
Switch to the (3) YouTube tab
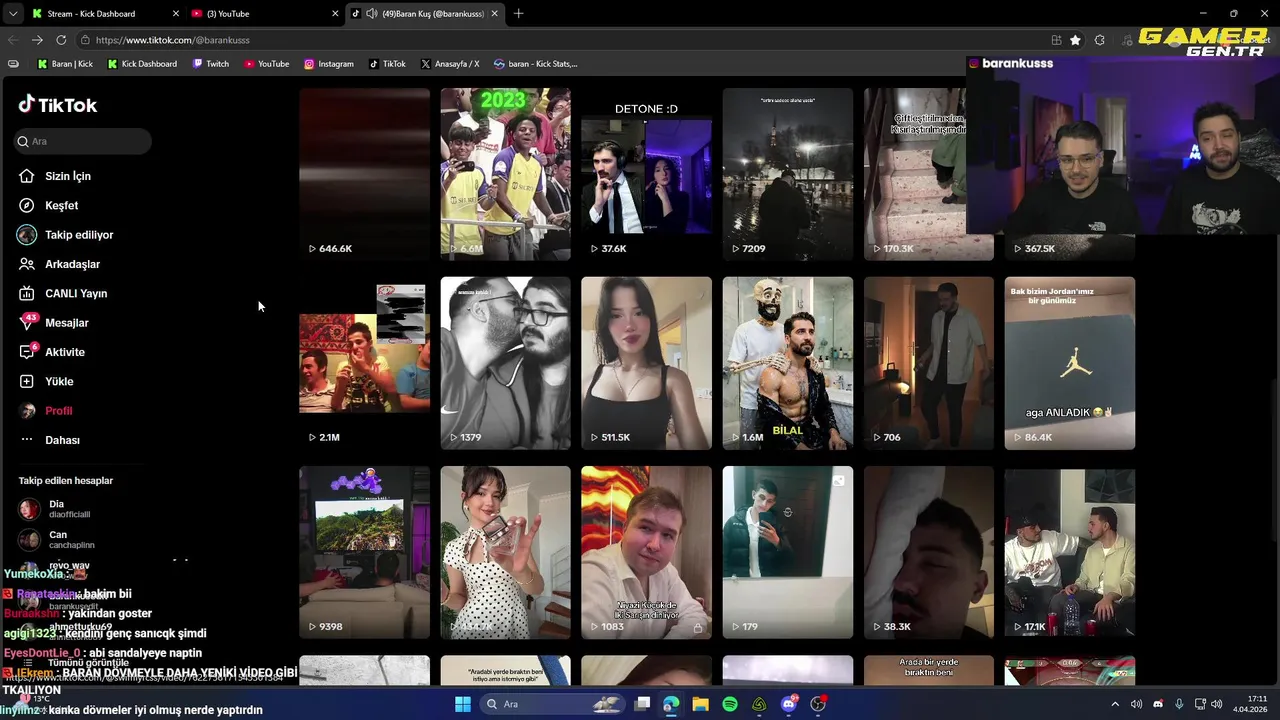click(x=265, y=14)
